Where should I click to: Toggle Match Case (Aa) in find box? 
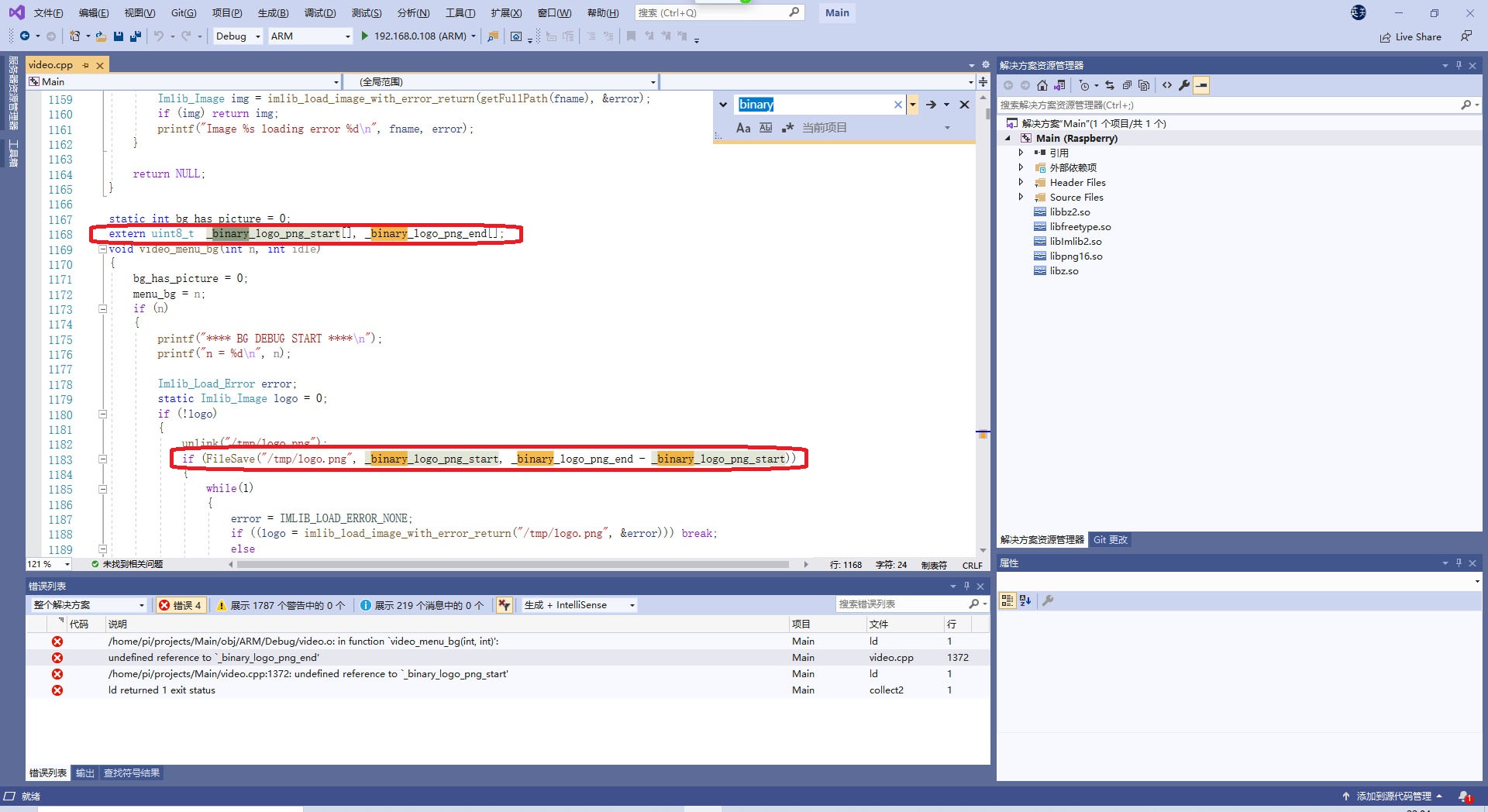tap(743, 128)
